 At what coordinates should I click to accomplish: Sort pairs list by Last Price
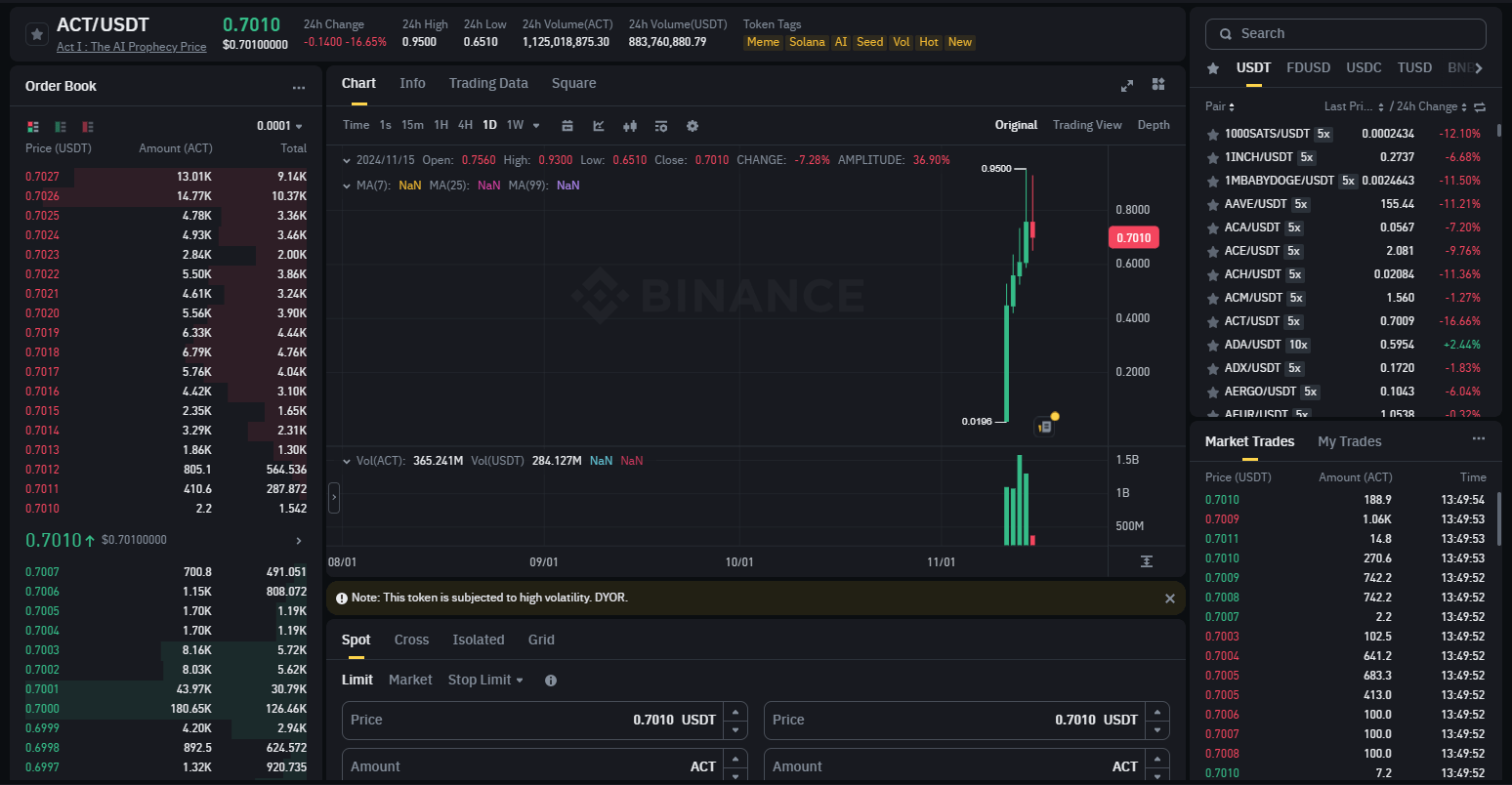pyautogui.click(x=1354, y=106)
